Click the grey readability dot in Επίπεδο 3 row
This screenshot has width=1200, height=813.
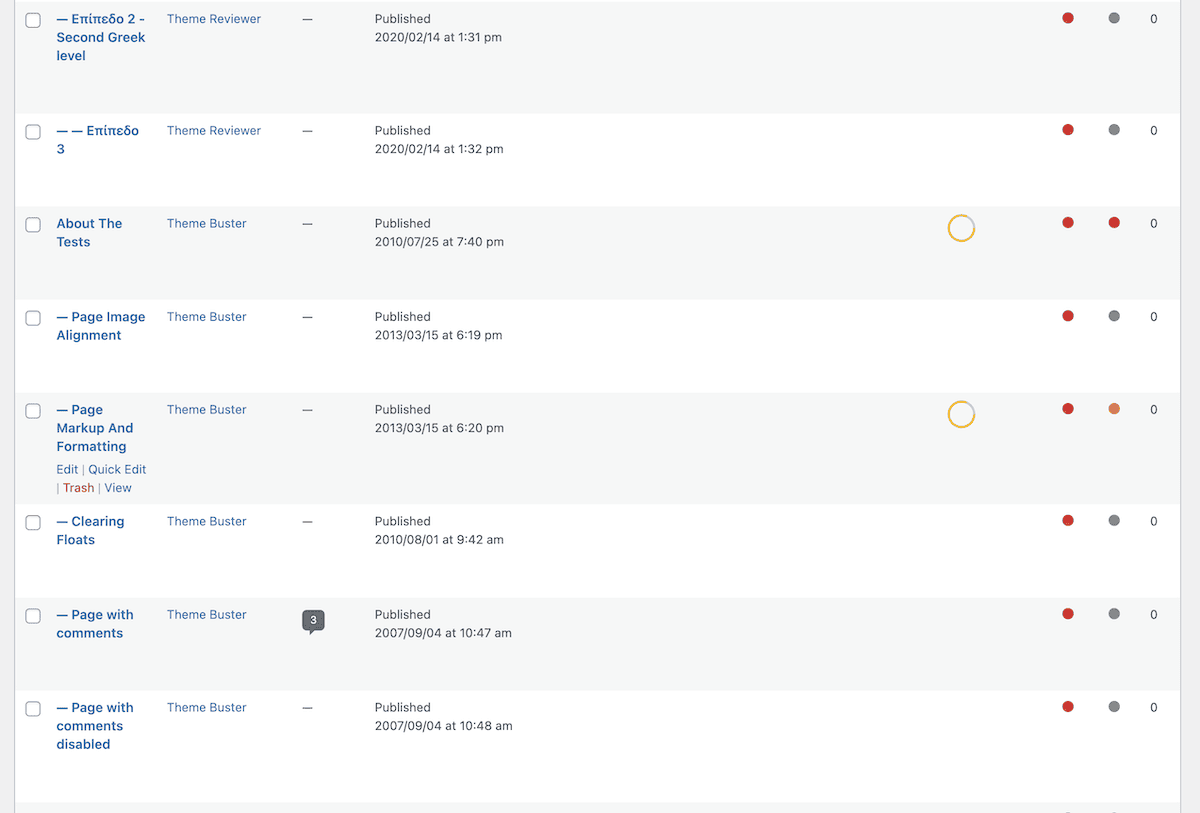pos(1114,130)
